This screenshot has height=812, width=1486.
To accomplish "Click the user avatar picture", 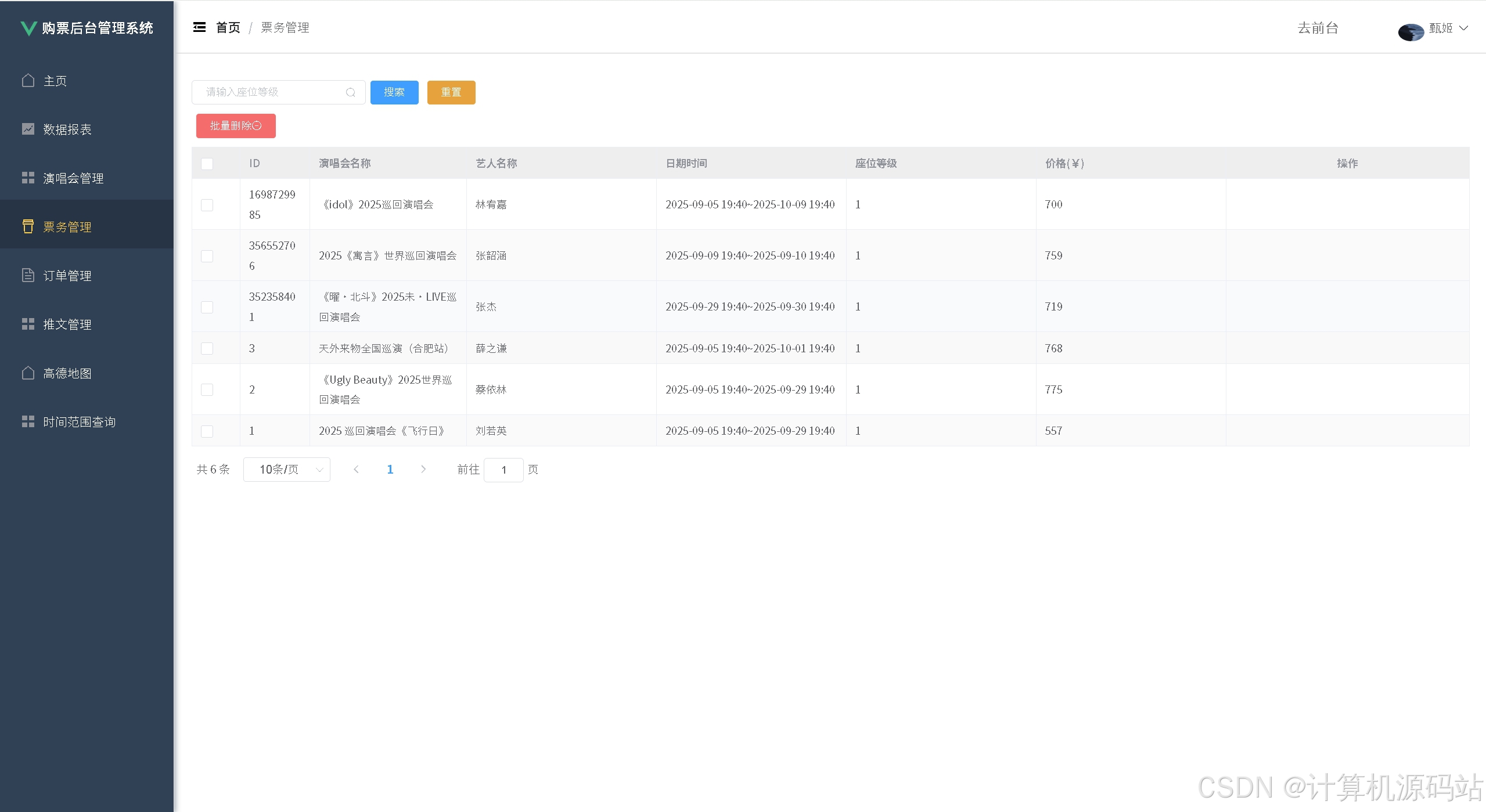I will click(x=1411, y=32).
